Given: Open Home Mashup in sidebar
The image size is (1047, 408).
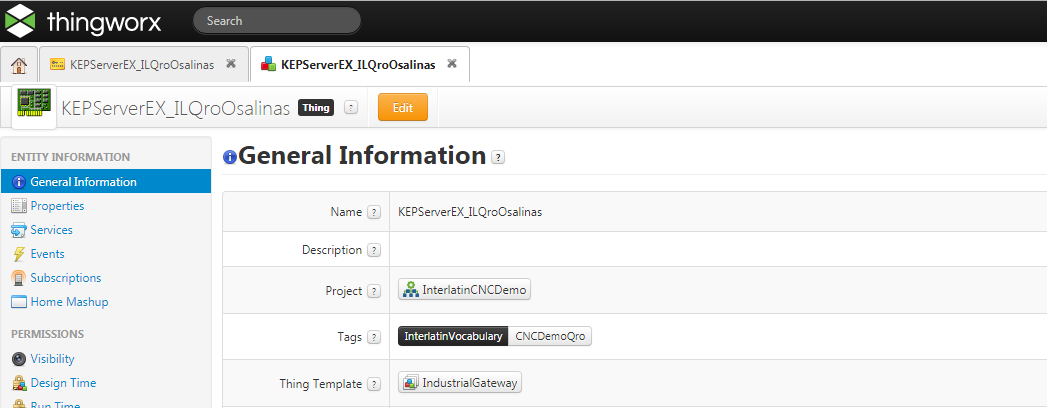Looking at the screenshot, I should coord(69,302).
